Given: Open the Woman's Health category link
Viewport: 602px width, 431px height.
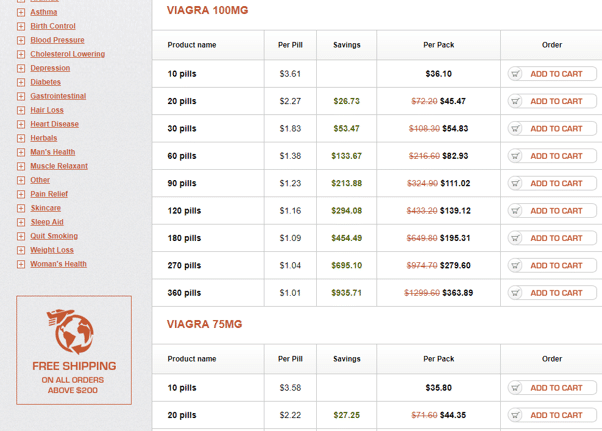Looking at the screenshot, I should 58,264.
